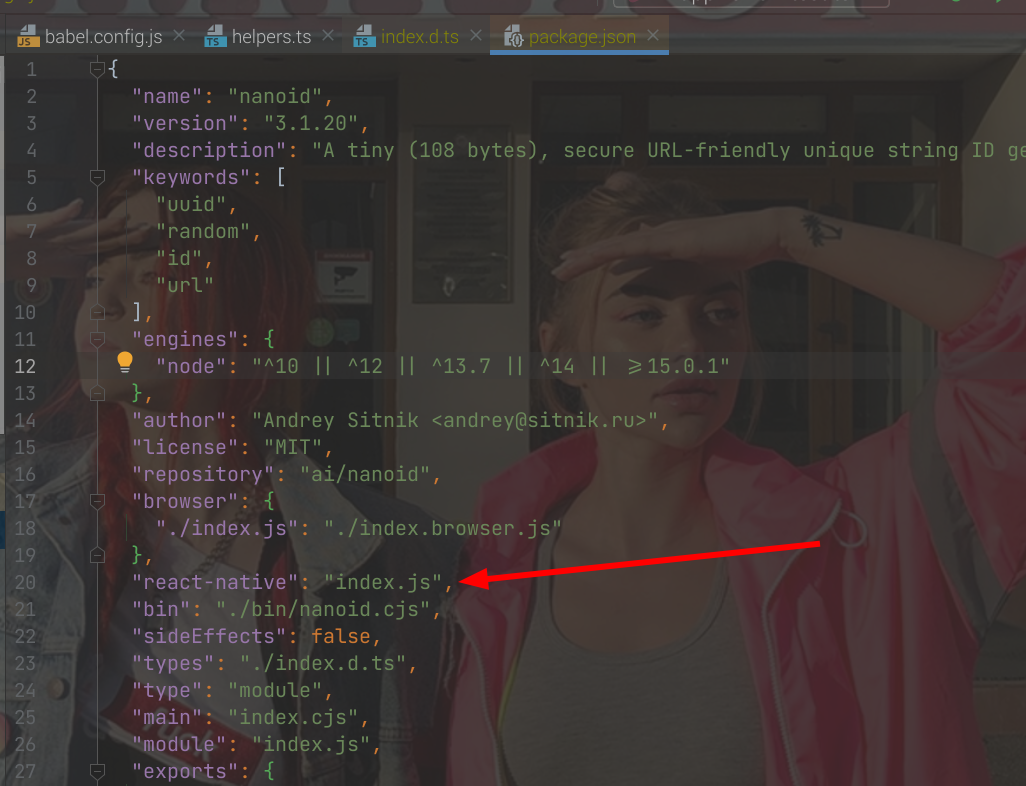Image resolution: width=1026 pixels, height=786 pixels.
Task: Click the TS file icon on helpers.ts tab
Action: click(215, 37)
